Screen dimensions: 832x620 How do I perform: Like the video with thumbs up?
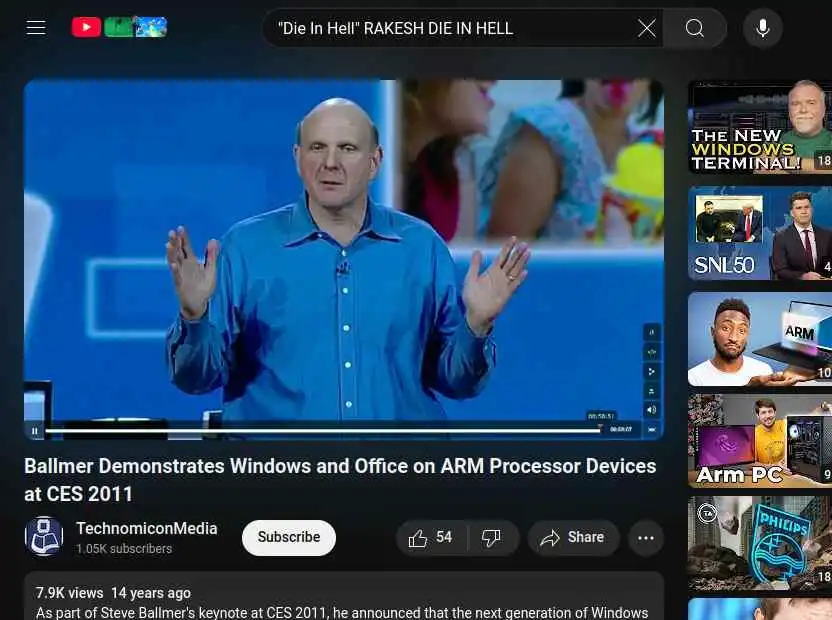click(431, 538)
